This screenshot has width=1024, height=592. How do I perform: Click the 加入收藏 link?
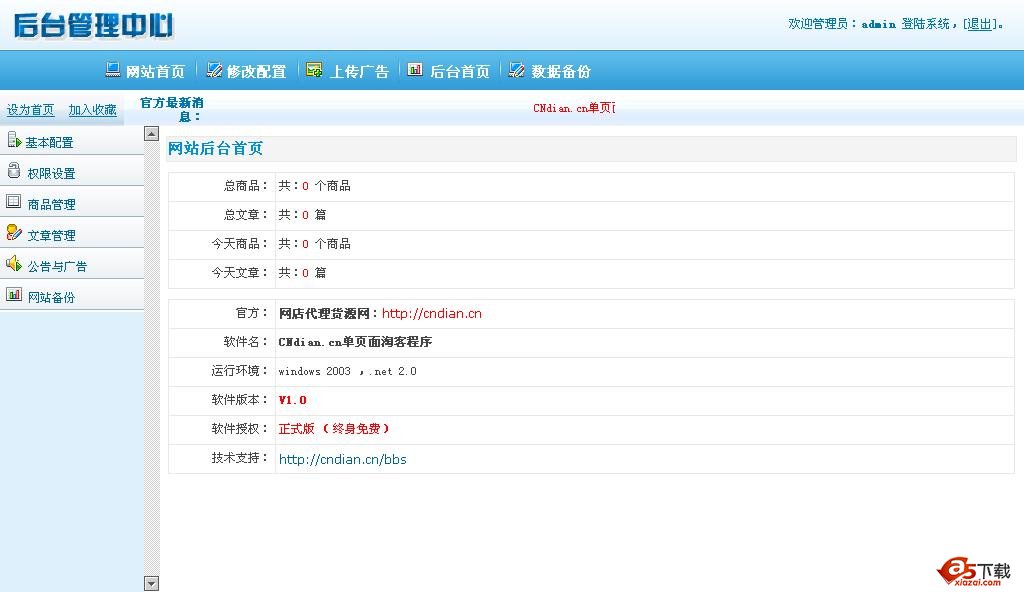click(93, 110)
